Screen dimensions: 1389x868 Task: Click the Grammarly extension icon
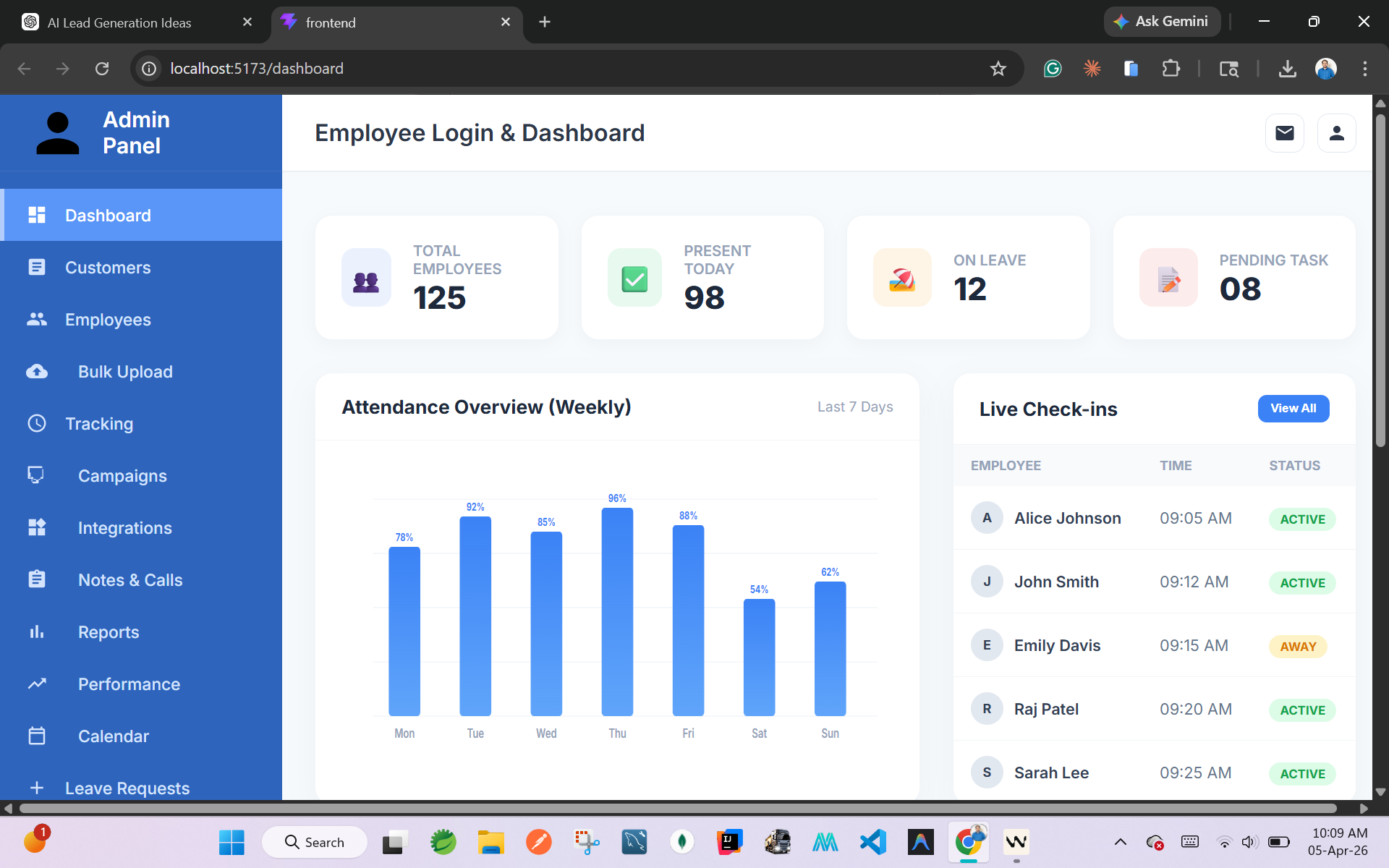pos(1053,69)
